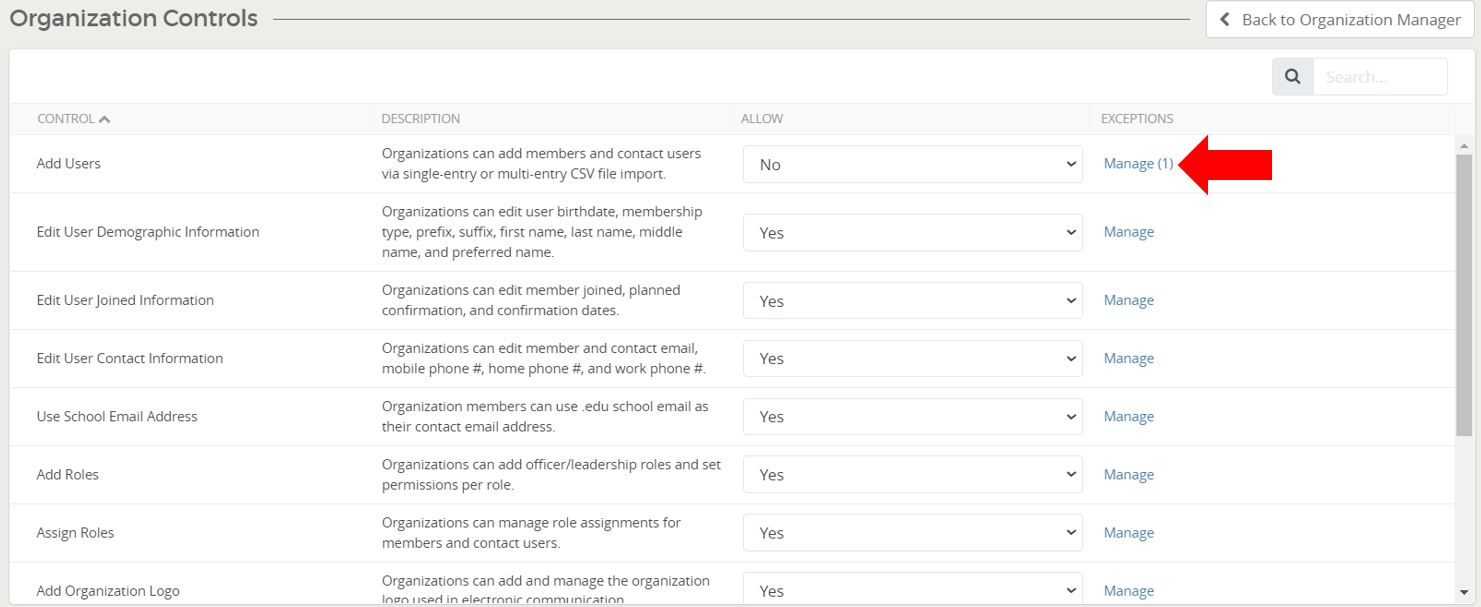Click inside the Search field
The height and width of the screenshot is (607, 1481).
pos(1380,75)
